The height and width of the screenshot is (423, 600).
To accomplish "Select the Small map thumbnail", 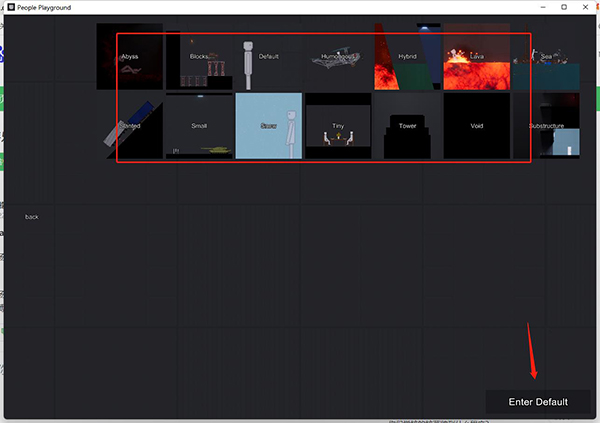I will point(199,126).
